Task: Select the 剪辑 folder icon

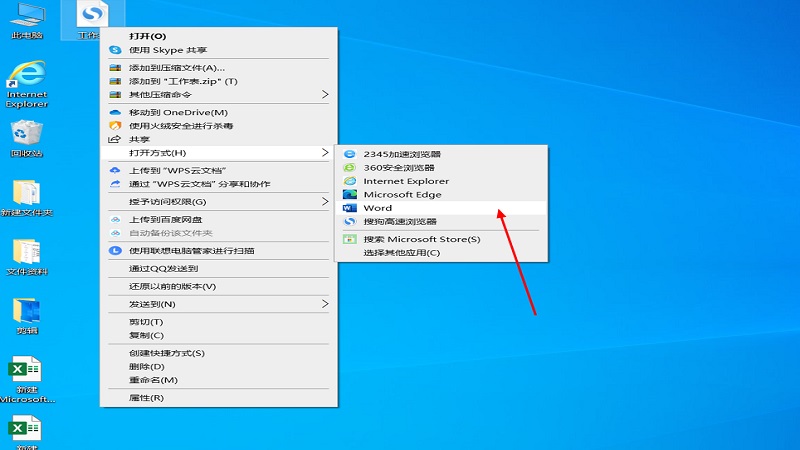Action: pos(27,316)
